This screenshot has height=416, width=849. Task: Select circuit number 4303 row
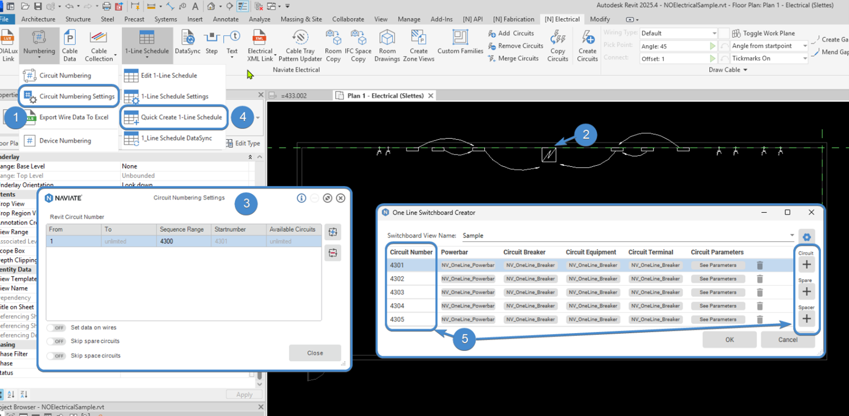coord(411,292)
